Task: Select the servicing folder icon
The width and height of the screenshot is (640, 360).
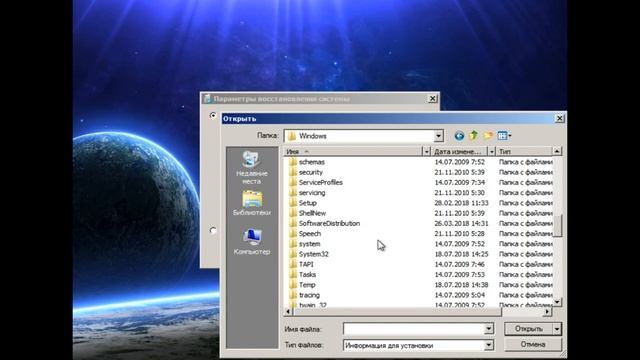Action: click(x=292, y=193)
